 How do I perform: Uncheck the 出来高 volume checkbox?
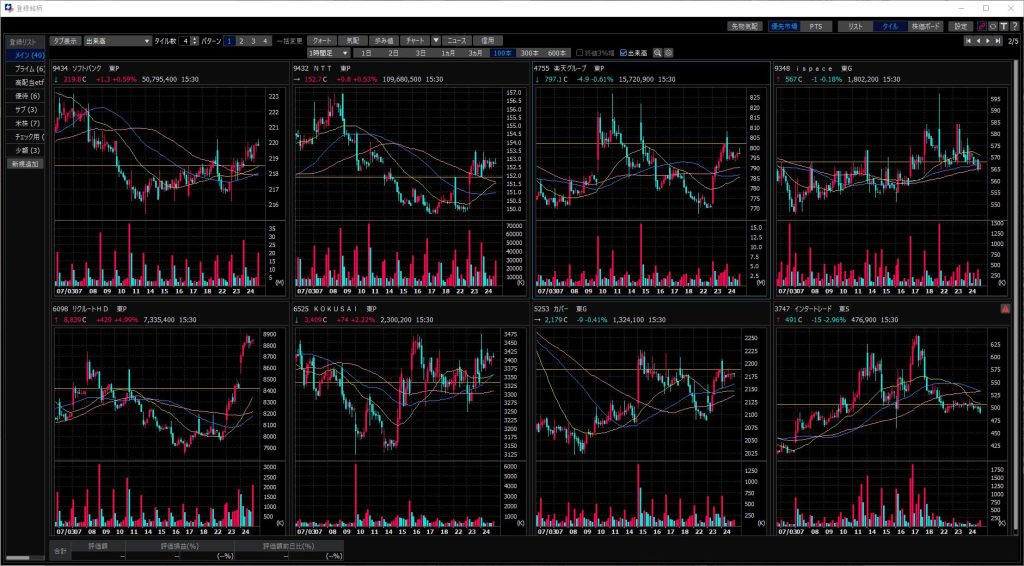pyautogui.click(x=624, y=52)
